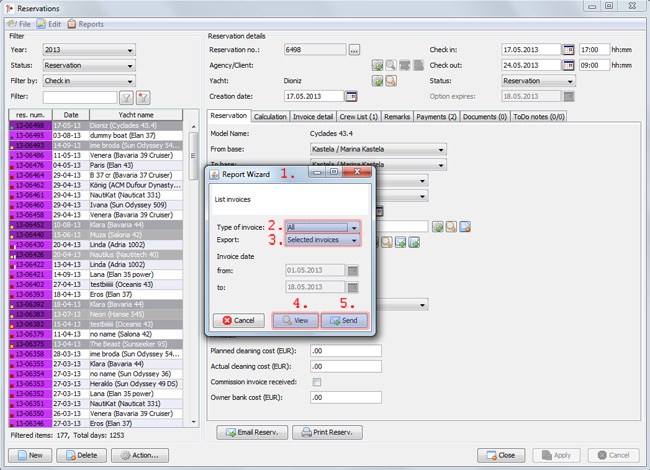Select reservation row 13-06353 Heraklo (Sun Odyssey 49 DS)

click(96, 384)
